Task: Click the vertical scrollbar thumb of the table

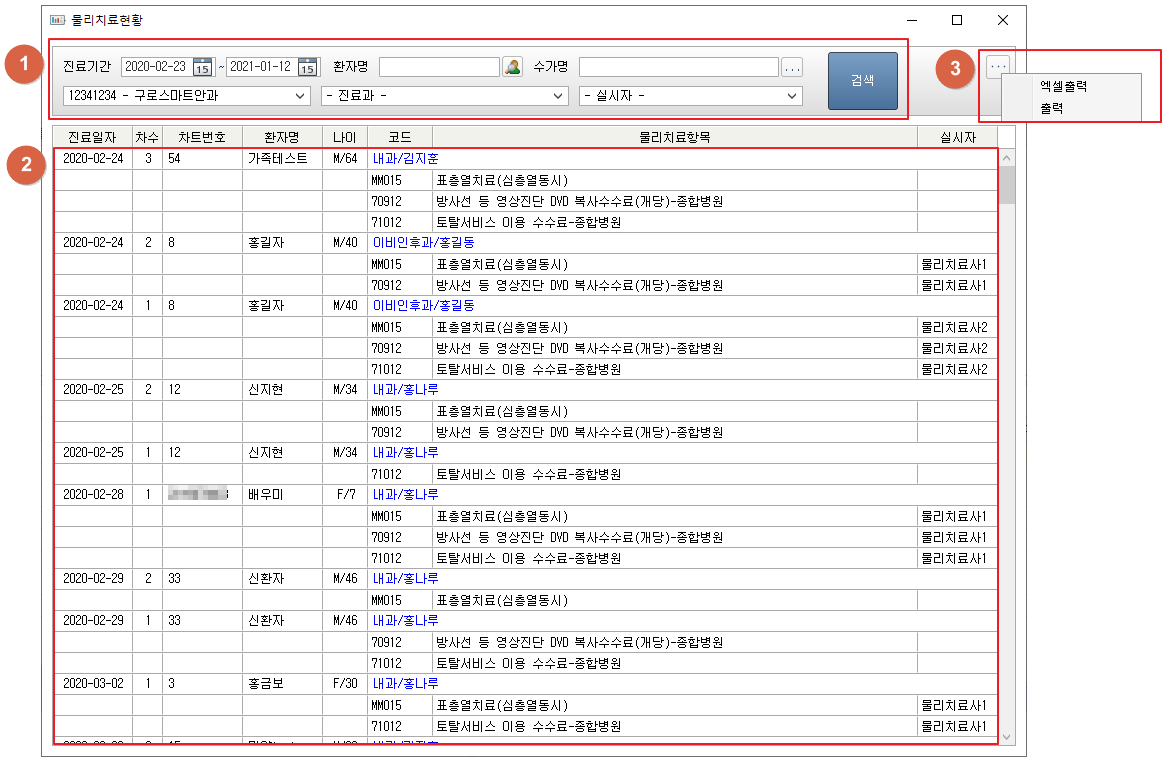Action: point(1006,185)
